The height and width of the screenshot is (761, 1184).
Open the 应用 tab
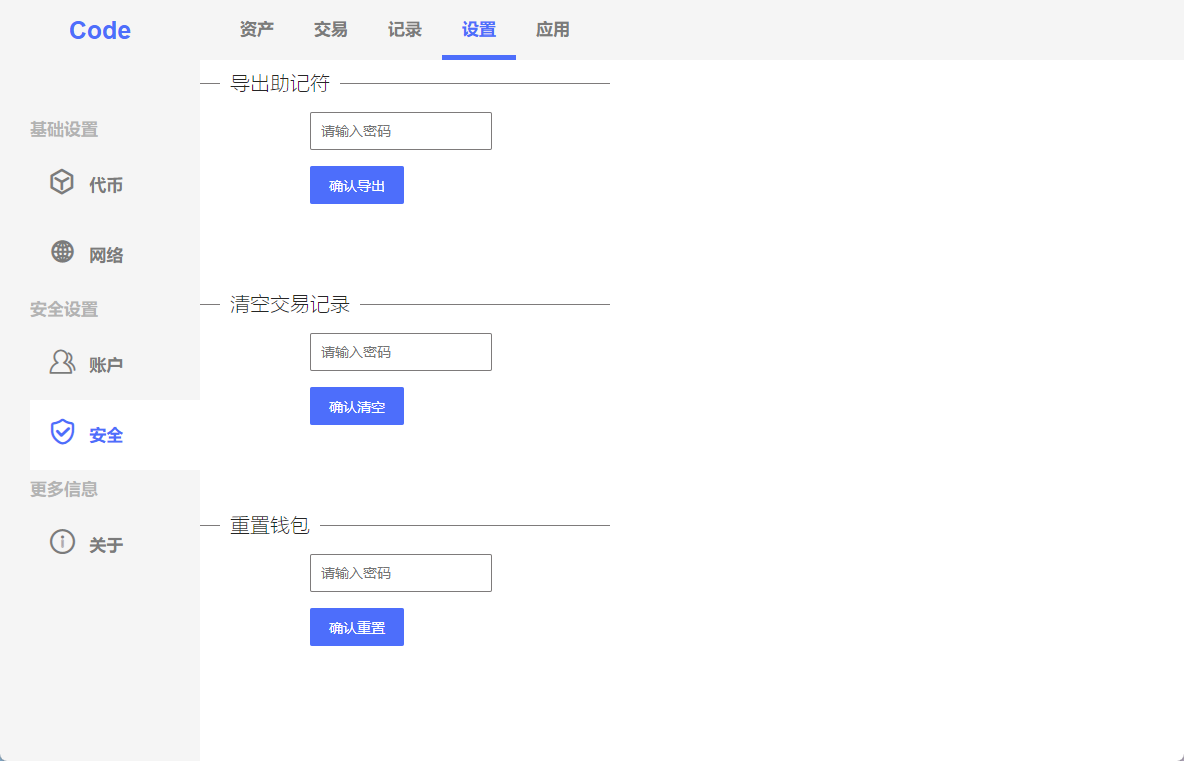(x=553, y=29)
